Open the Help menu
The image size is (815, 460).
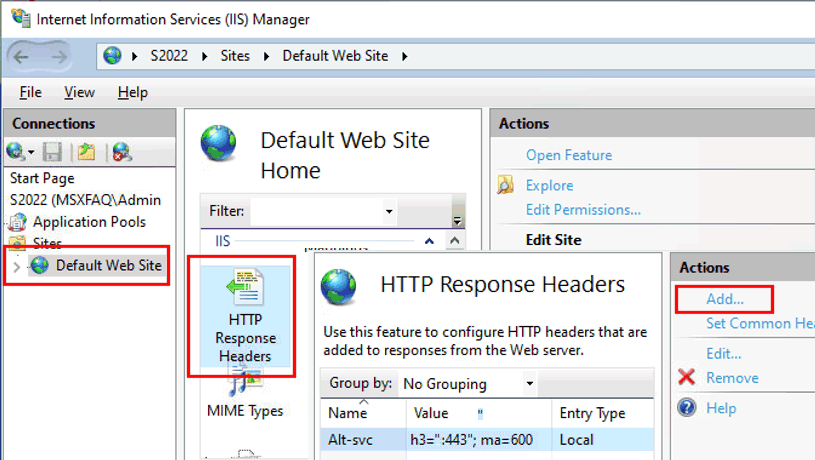pyautogui.click(x=133, y=93)
